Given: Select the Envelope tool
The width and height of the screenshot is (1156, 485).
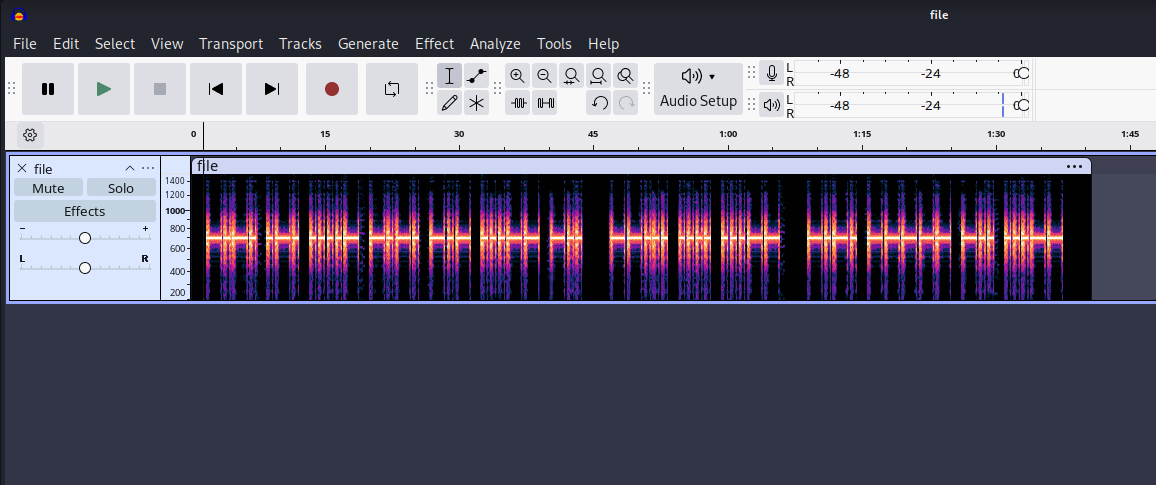Looking at the screenshot, I should pos(477,76).
